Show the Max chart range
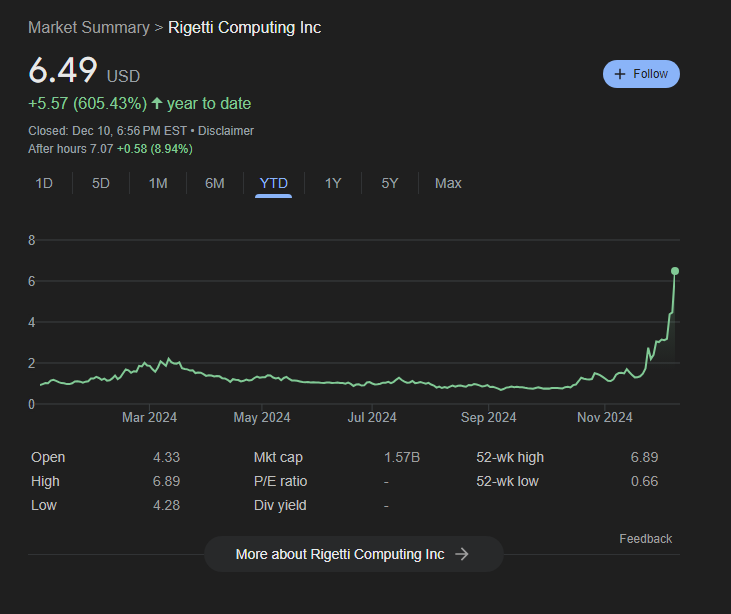 [x=448, y=183]
